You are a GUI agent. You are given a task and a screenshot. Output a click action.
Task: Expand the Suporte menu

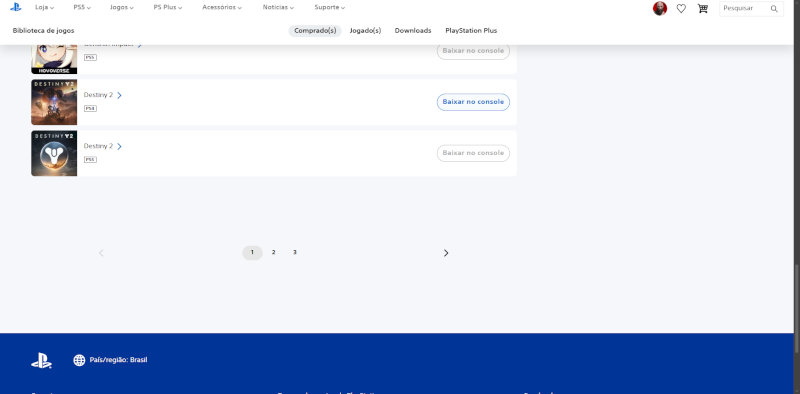330,8
